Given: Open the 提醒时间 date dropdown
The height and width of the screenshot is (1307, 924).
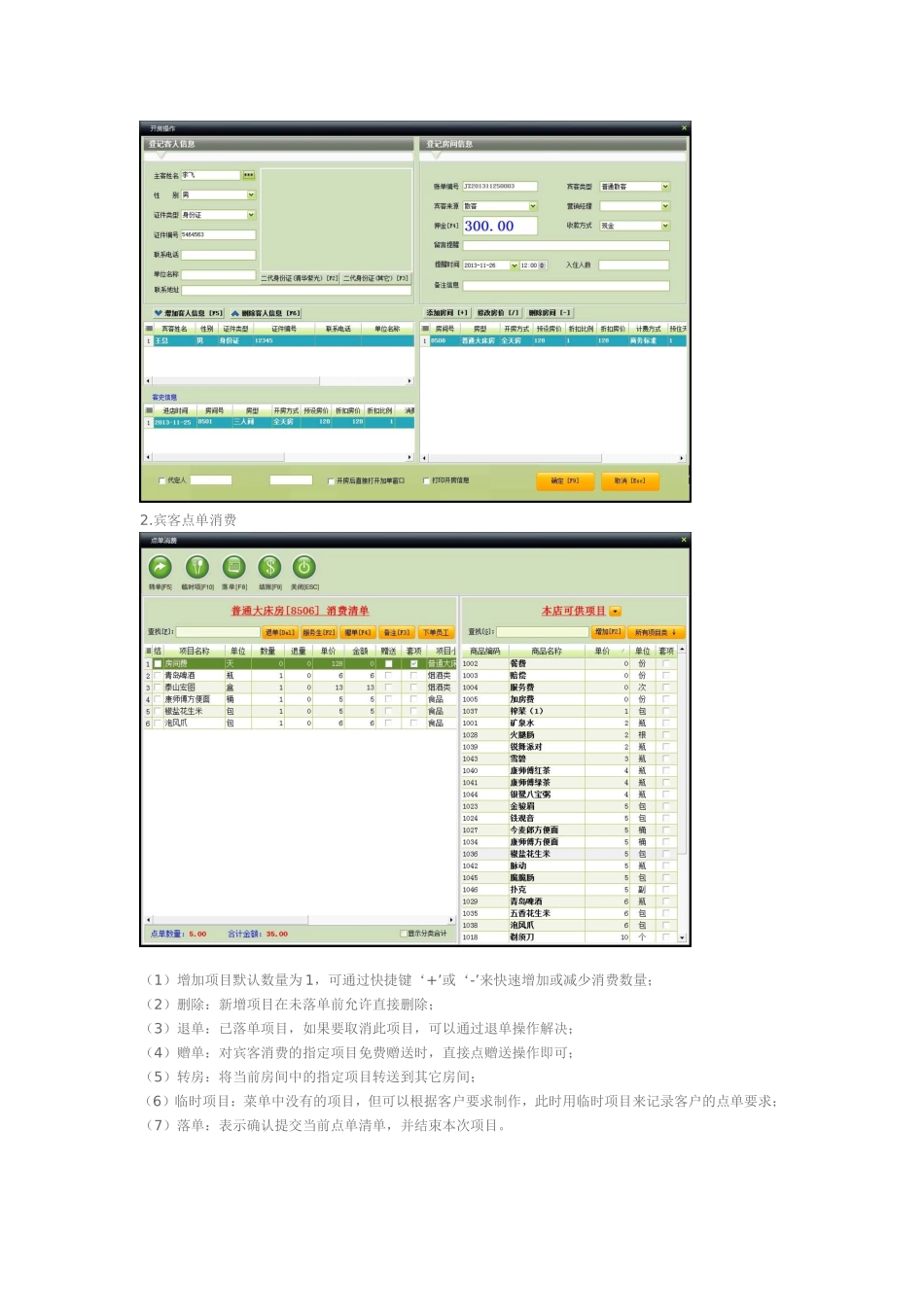Looking at the screenshot, I should (515, 265).
